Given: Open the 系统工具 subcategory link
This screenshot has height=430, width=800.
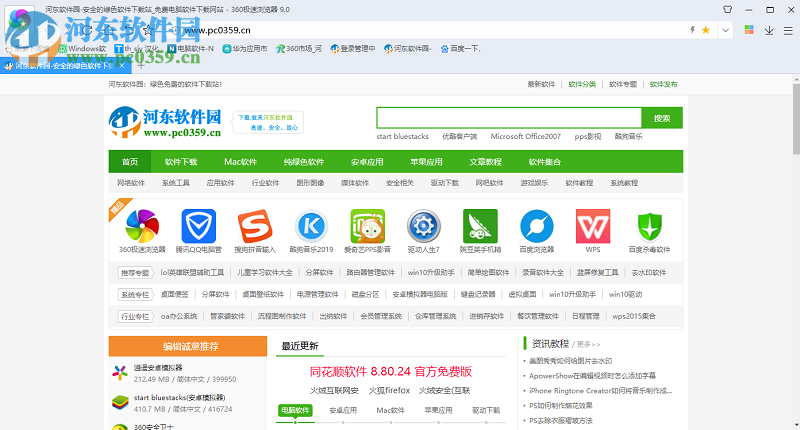Looking at the screenshot, I should click(176, 183).
